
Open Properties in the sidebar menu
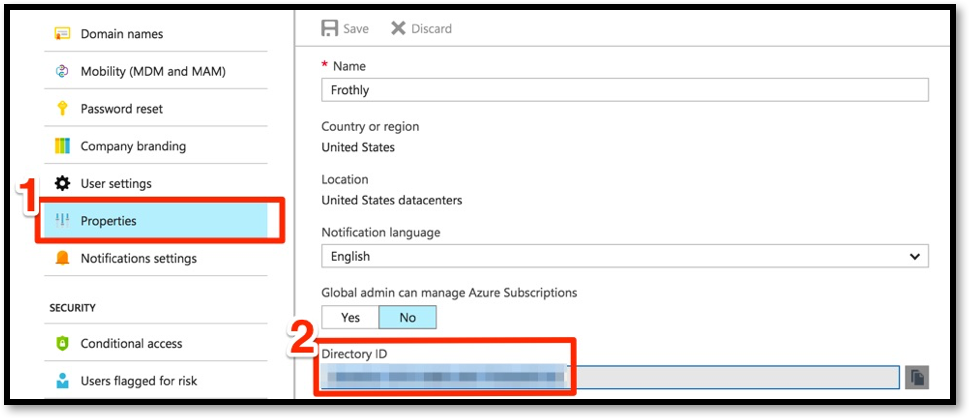pos(109,221)
